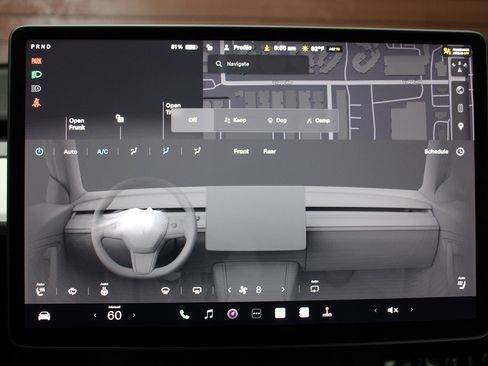This screenshot has height=366, width=488.
Task: Open the Profile menu
Action: click(x=238, y=48)
